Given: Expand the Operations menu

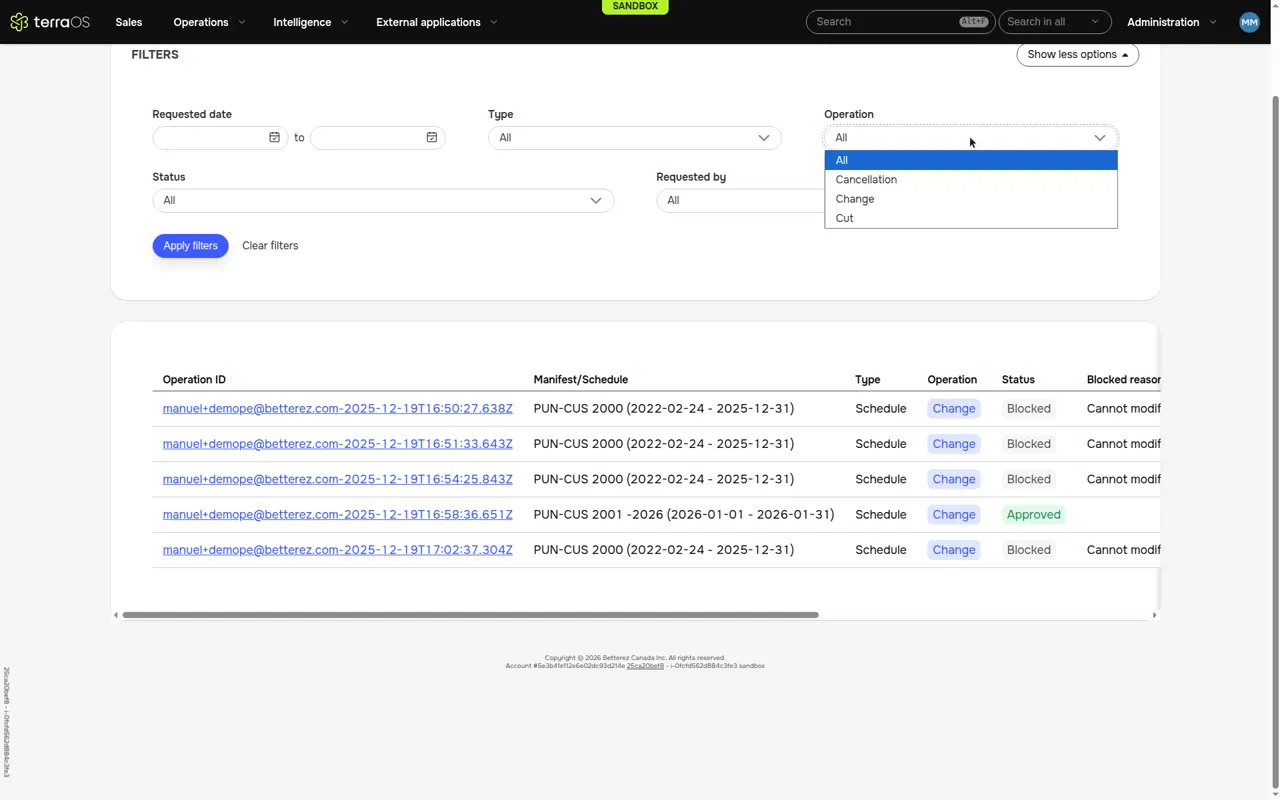Looking at the screenshot, I should click(x=209, y=22).
